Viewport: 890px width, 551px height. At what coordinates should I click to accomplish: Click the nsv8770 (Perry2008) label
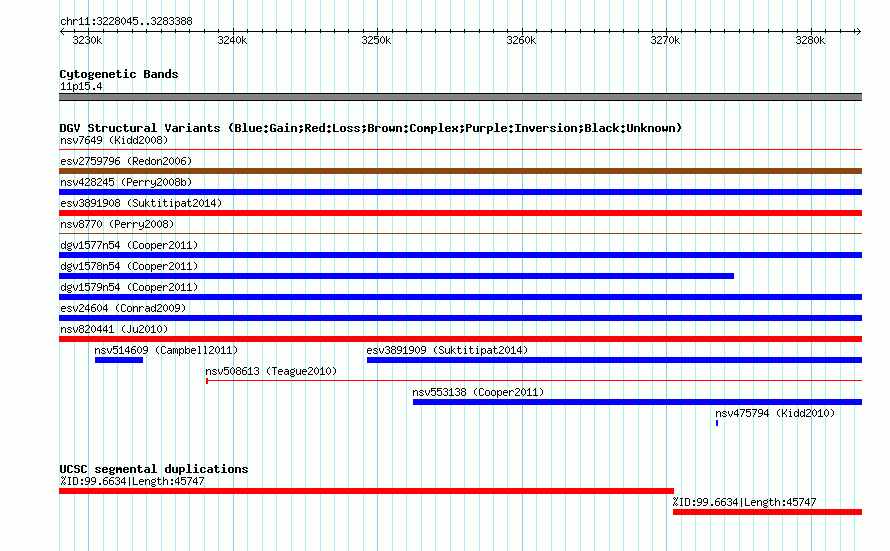coord(117,224)
